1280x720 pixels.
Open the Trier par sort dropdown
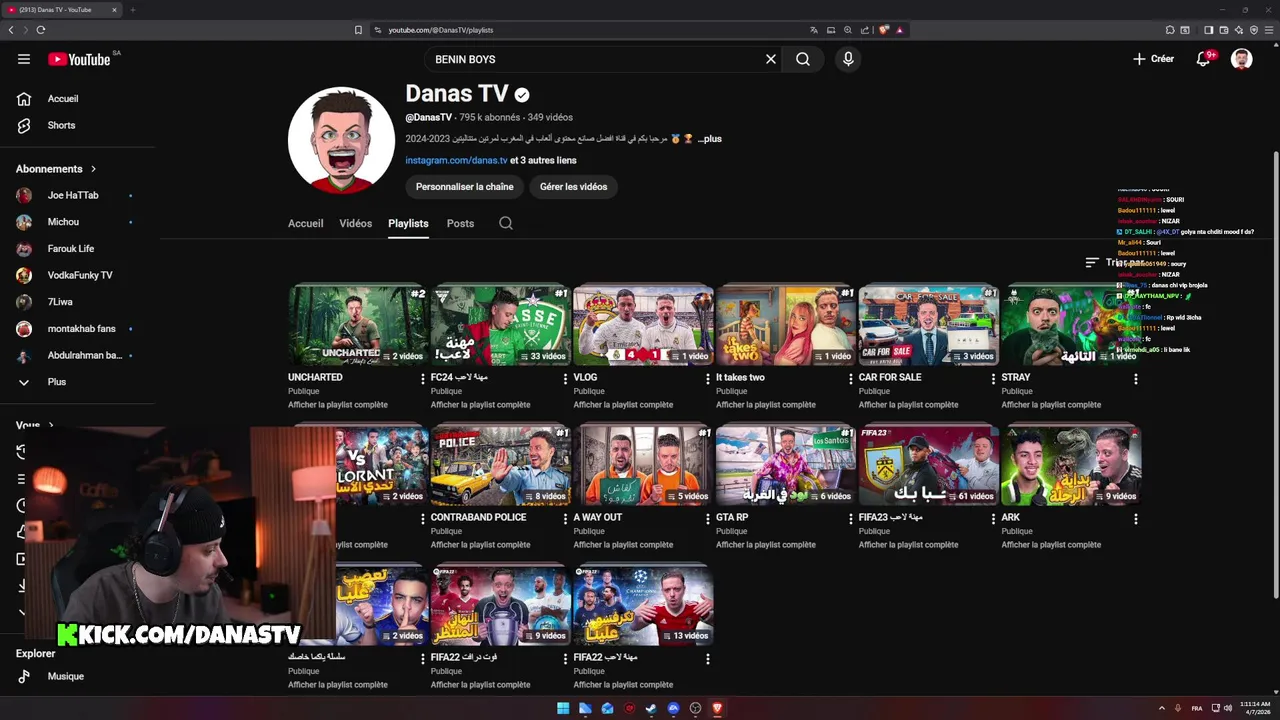1114,262
